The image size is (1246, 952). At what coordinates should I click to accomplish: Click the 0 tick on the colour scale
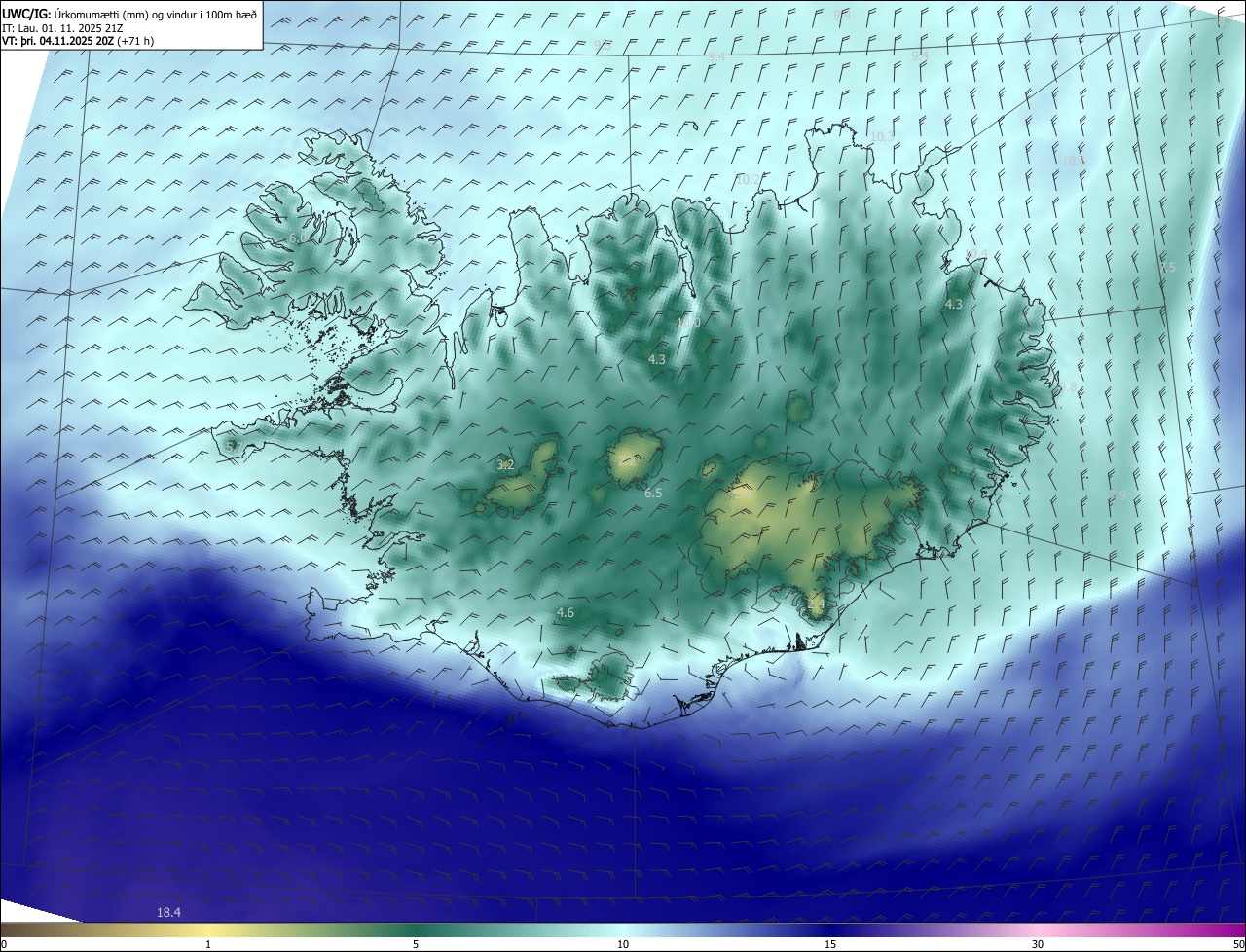pyautogui.click(x=4, y=944)
